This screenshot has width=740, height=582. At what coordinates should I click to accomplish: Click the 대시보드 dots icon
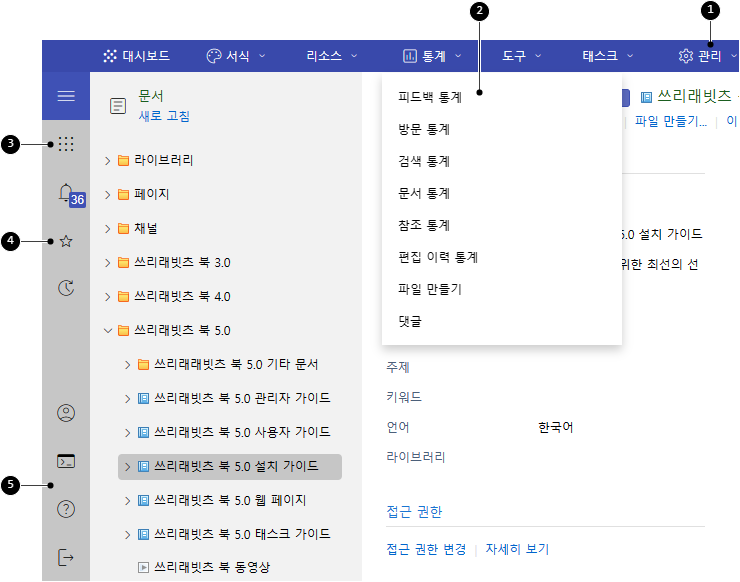click(x=110, y=56)
